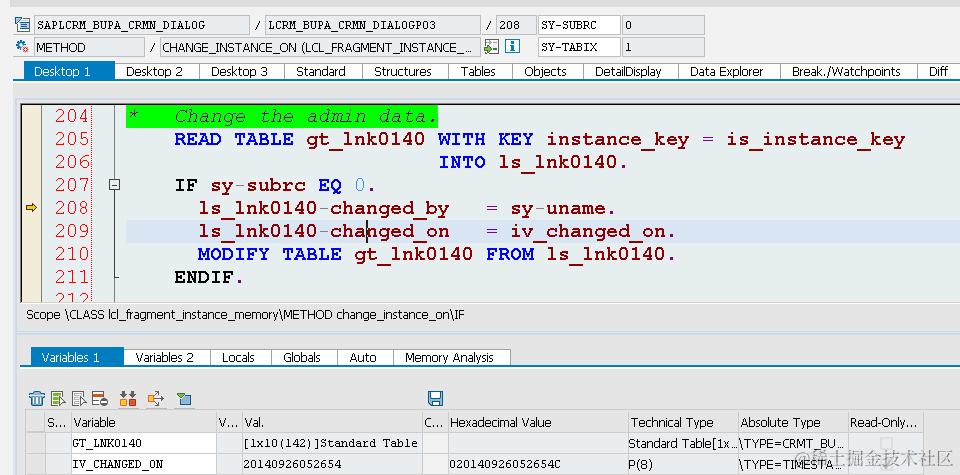Collapse the IF block at line 207

click(x=114, y=185)
